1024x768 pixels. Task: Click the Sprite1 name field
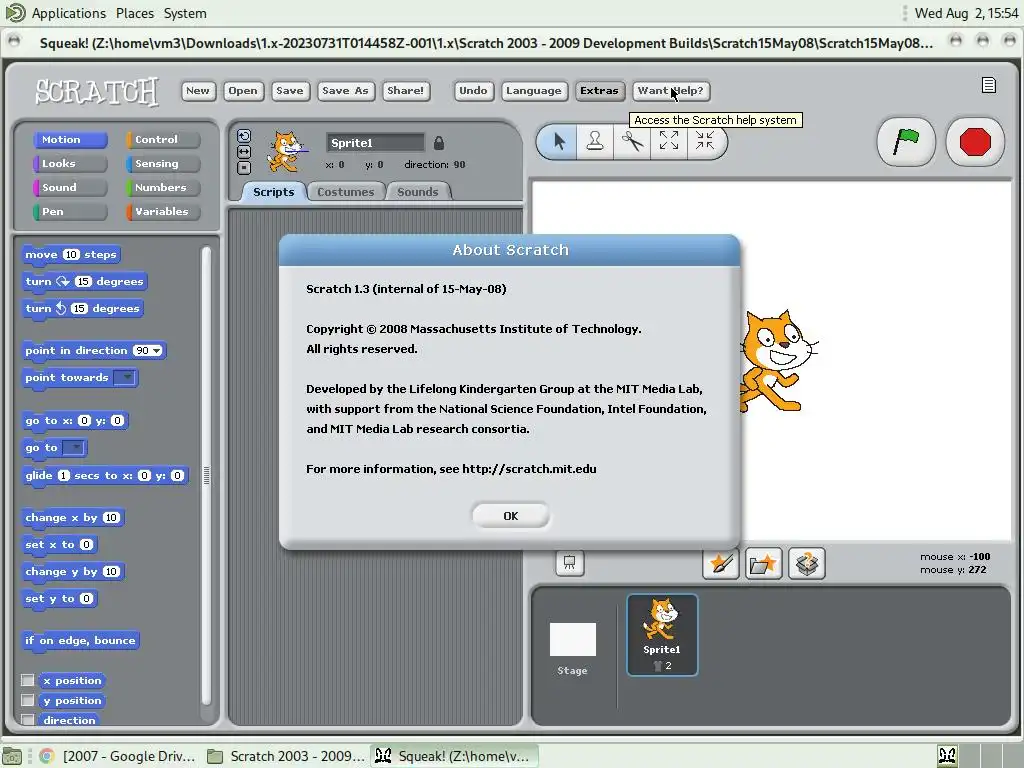click(x=375, y=142)
